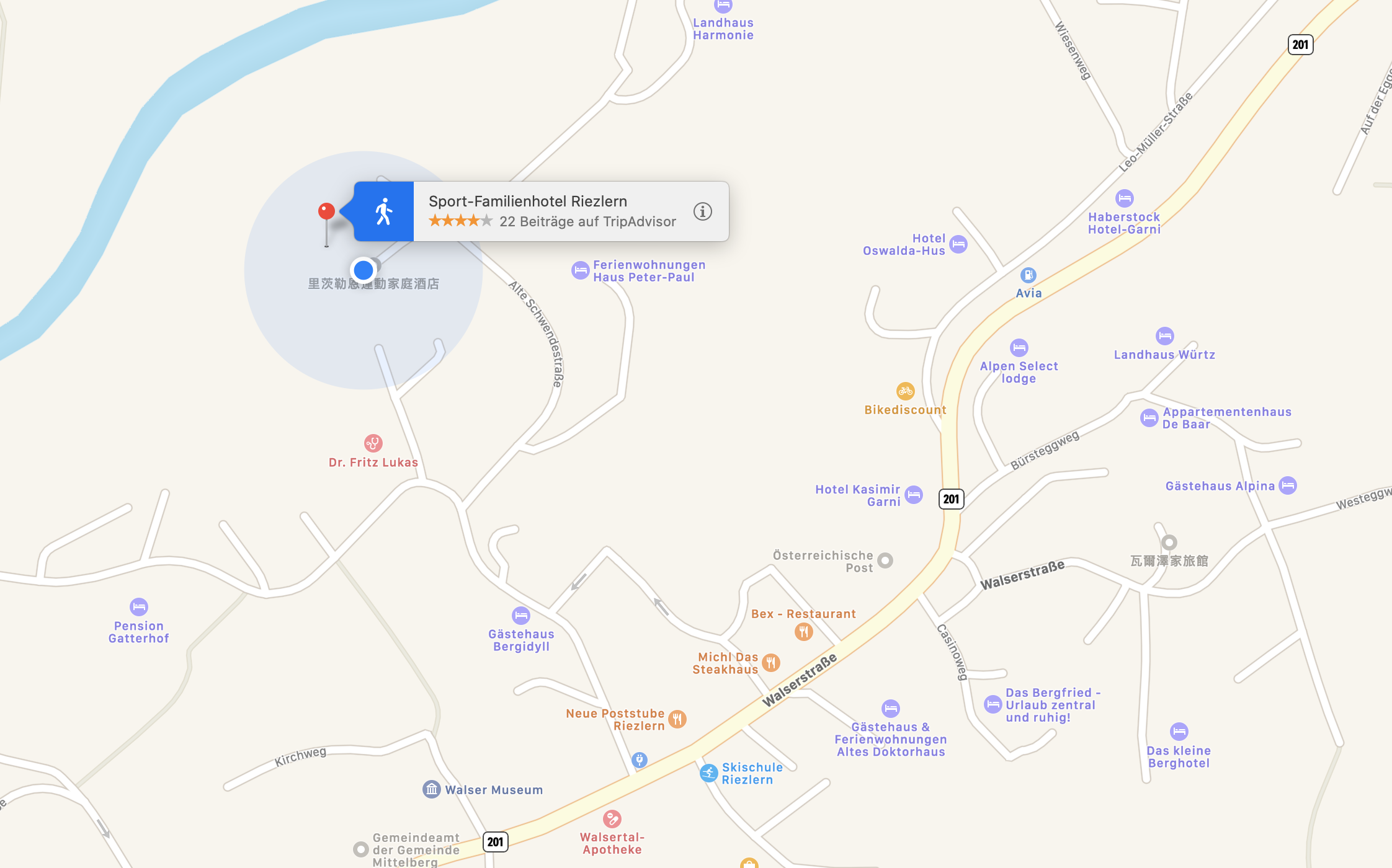Open the Neue Poststube Riezlern marker
This screenshot has height=868, width=1392.
(x=677, y=719)
